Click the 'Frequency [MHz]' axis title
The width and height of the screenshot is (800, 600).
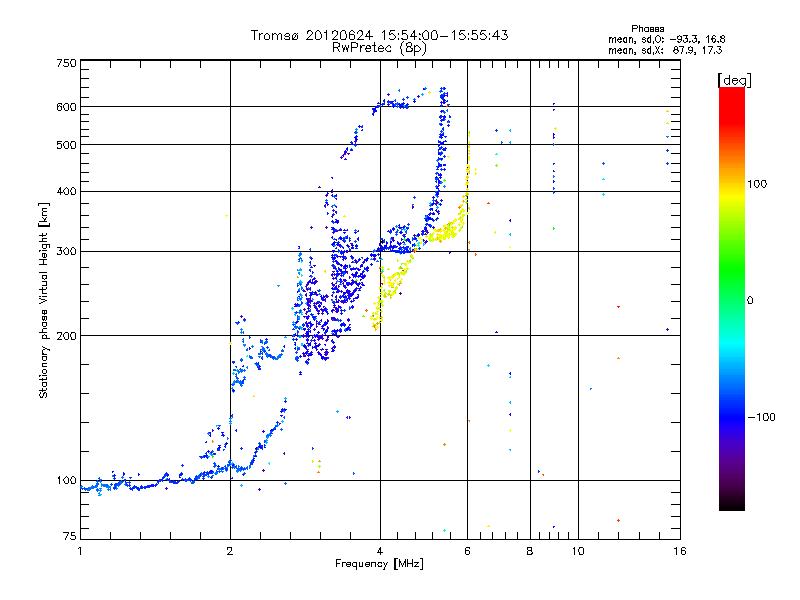379,564
